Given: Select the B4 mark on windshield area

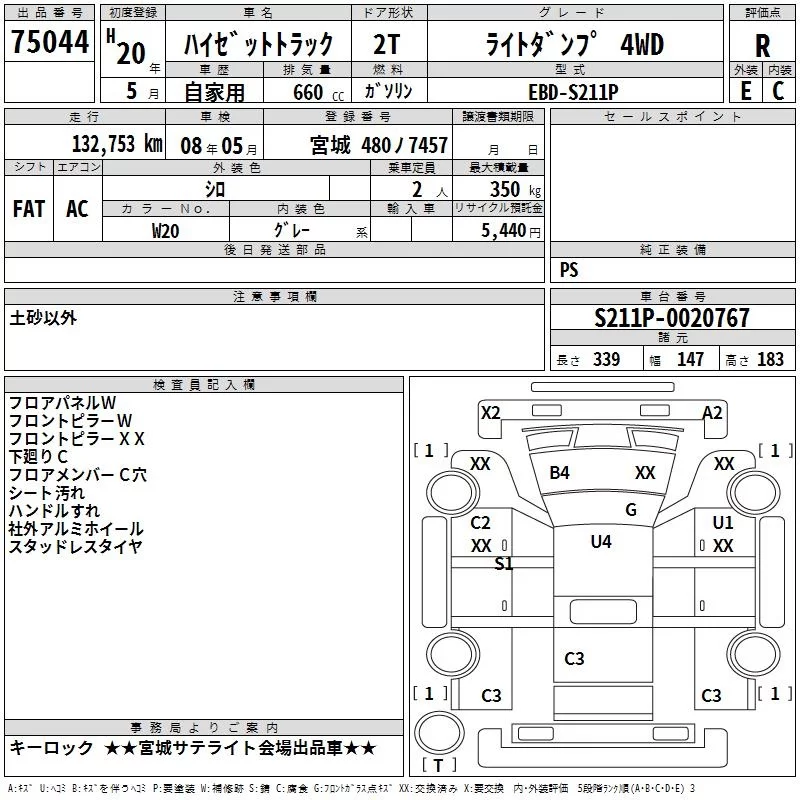Looking at the screenshot, I should (559, 473).
